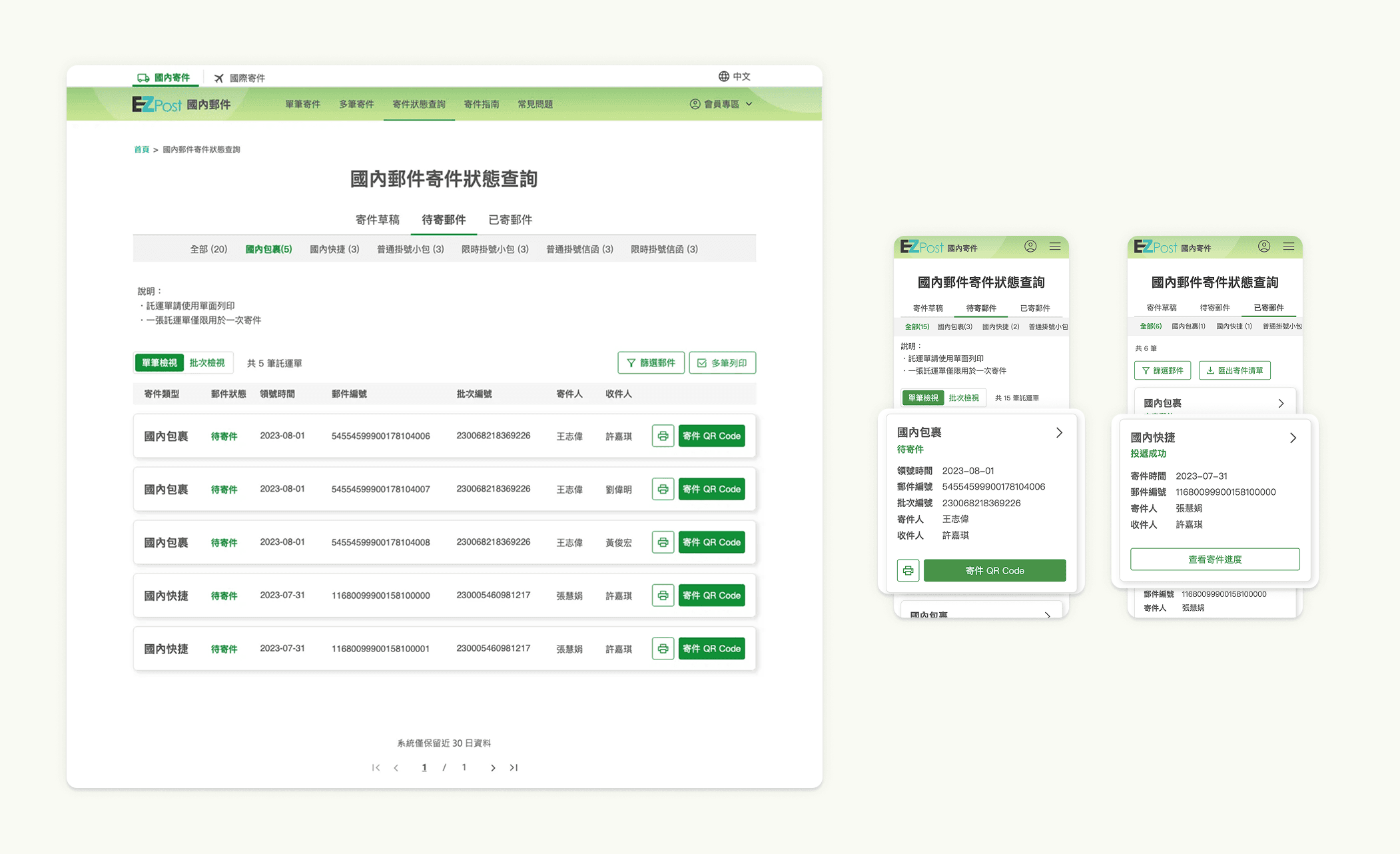This screenshot has height=854, width=1400.
Task: Click next page arrow in pagination
Action: tap(493, 767)
